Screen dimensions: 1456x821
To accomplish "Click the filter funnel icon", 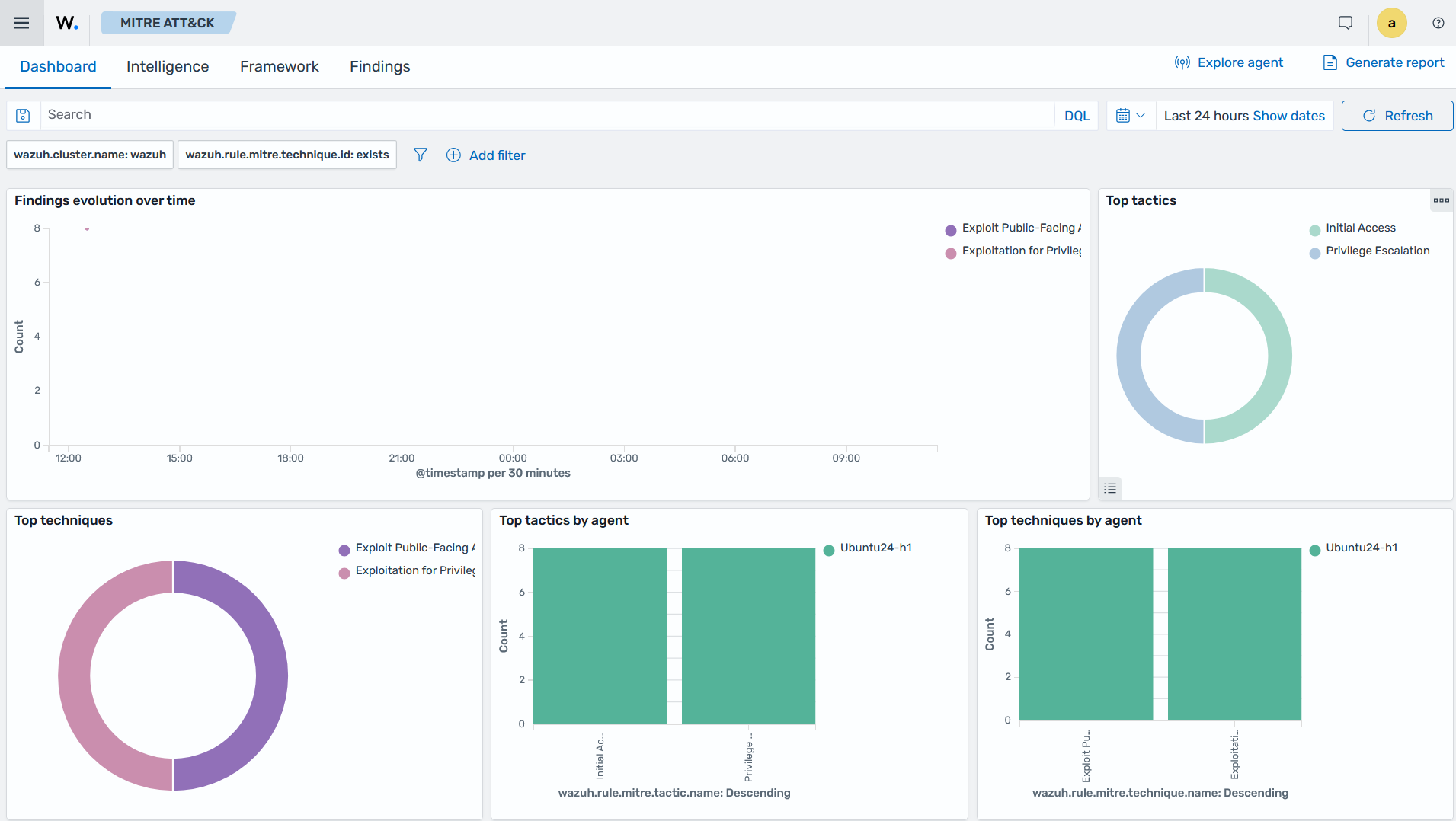I will [420, 155].
